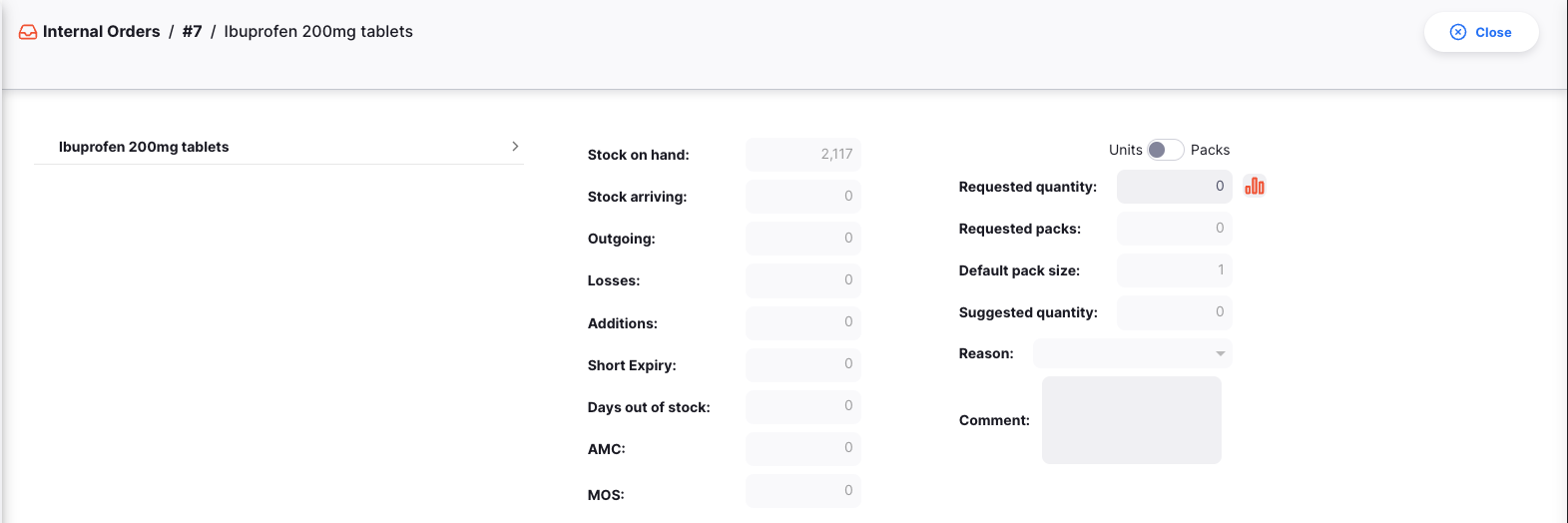Focus the Comment text area

(1132, 420)
